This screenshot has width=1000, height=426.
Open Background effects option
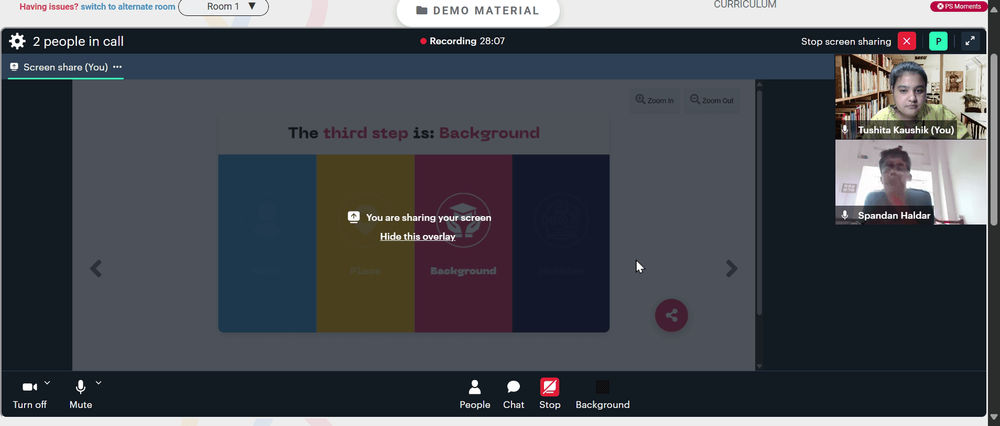click(x=602, y=395)
